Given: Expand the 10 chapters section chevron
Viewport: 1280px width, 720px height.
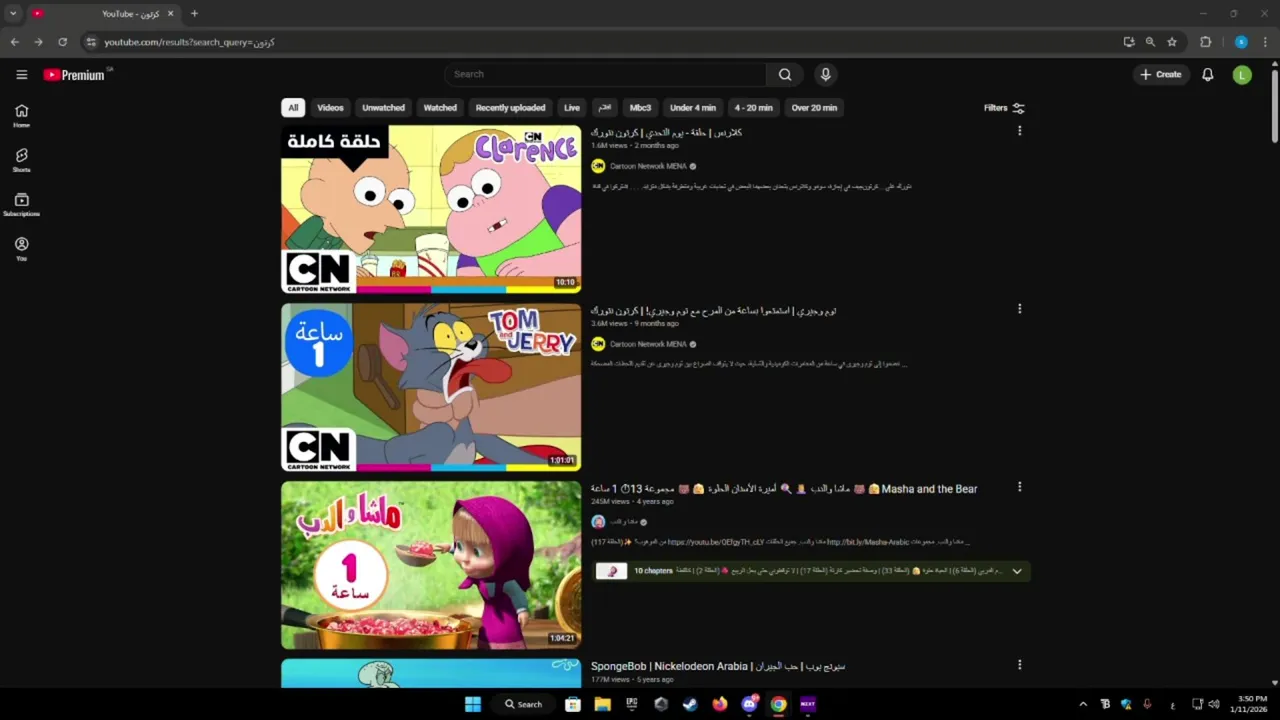Looking at the screenshot, I should point(1017,571).
